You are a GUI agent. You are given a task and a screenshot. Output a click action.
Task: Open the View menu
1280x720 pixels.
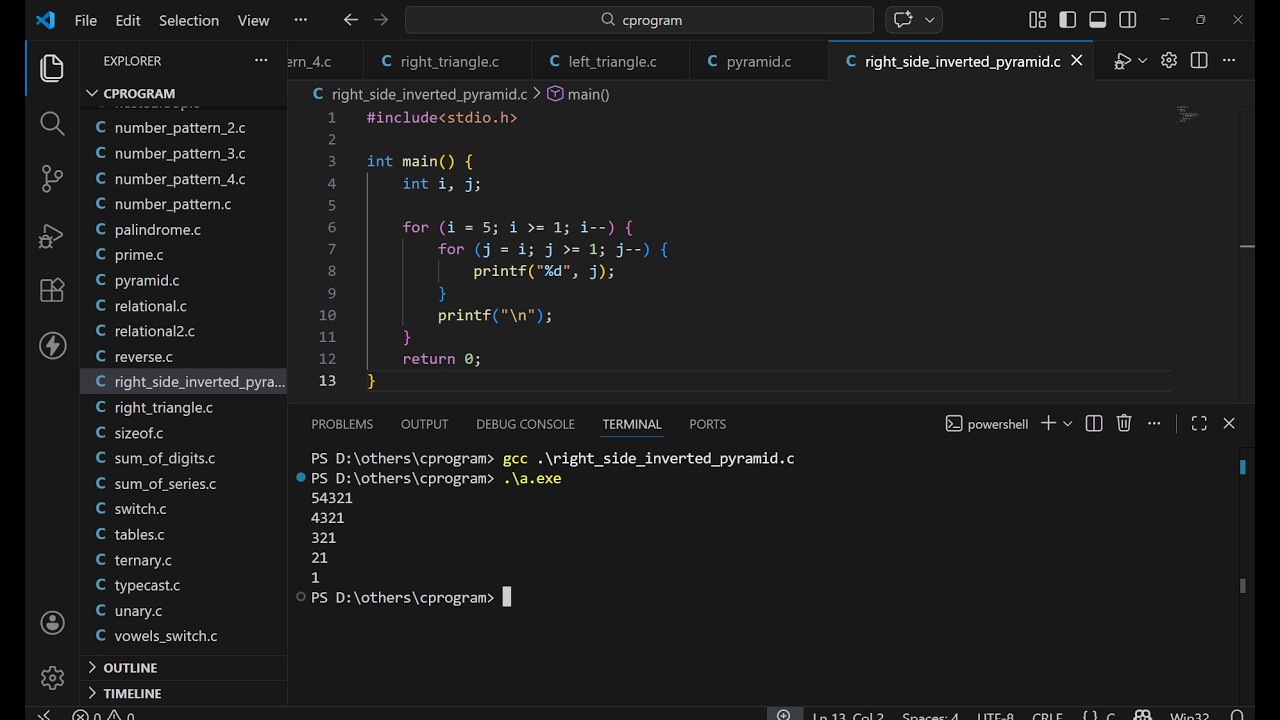tap(253, 20)
